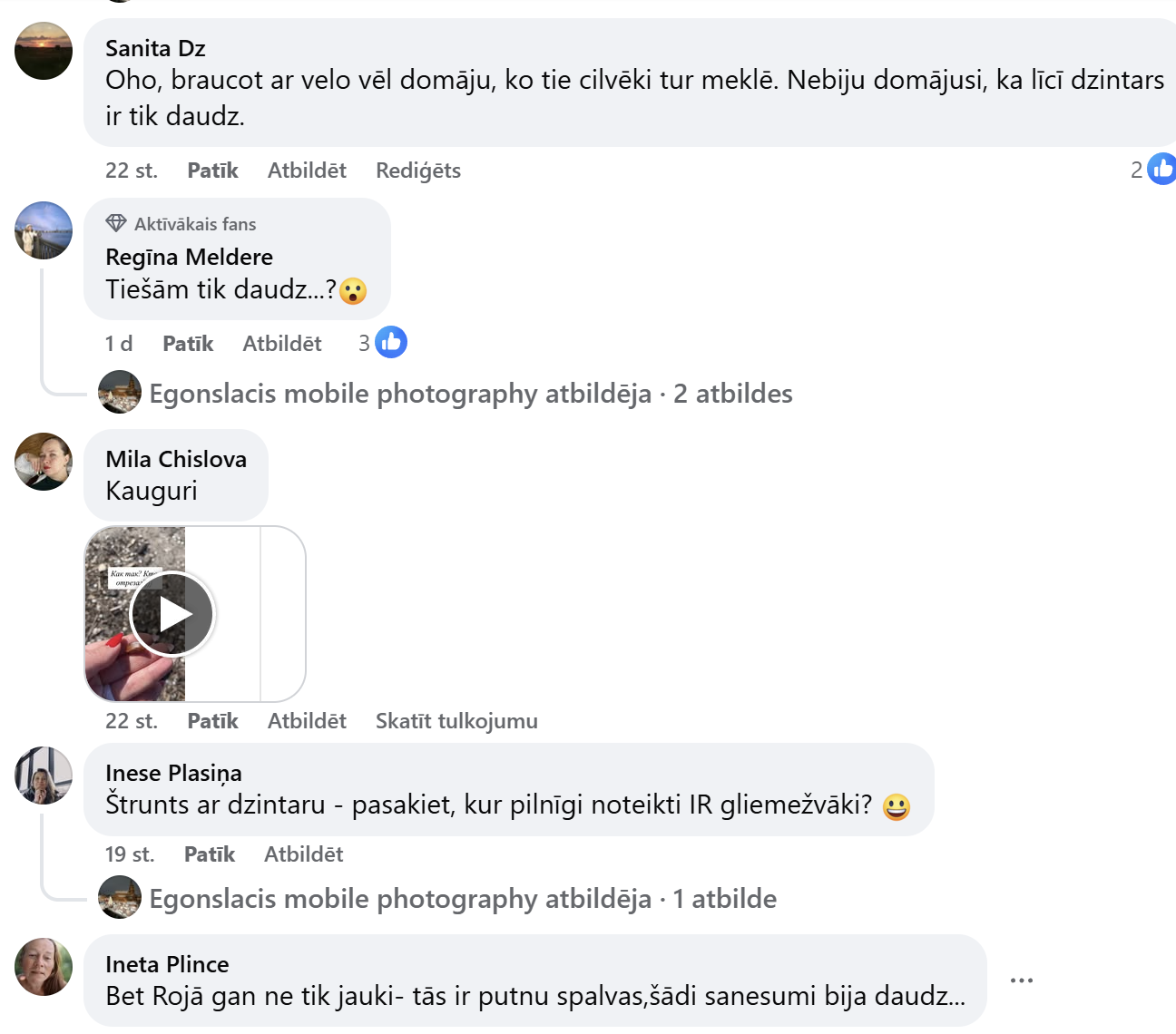Click Skatīt tulkojumu under Mila Chislova's comment
This screenshot has width=1176, height=1034.
click(x=456, y=721)
